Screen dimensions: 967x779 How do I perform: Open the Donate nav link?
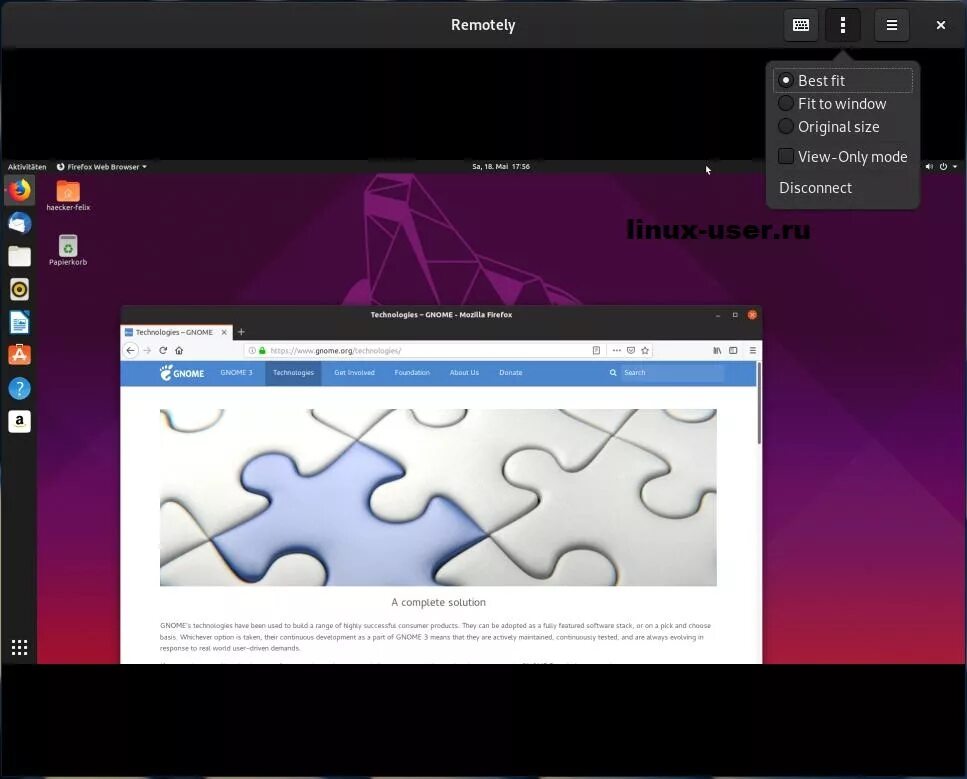tap(511, 373)
